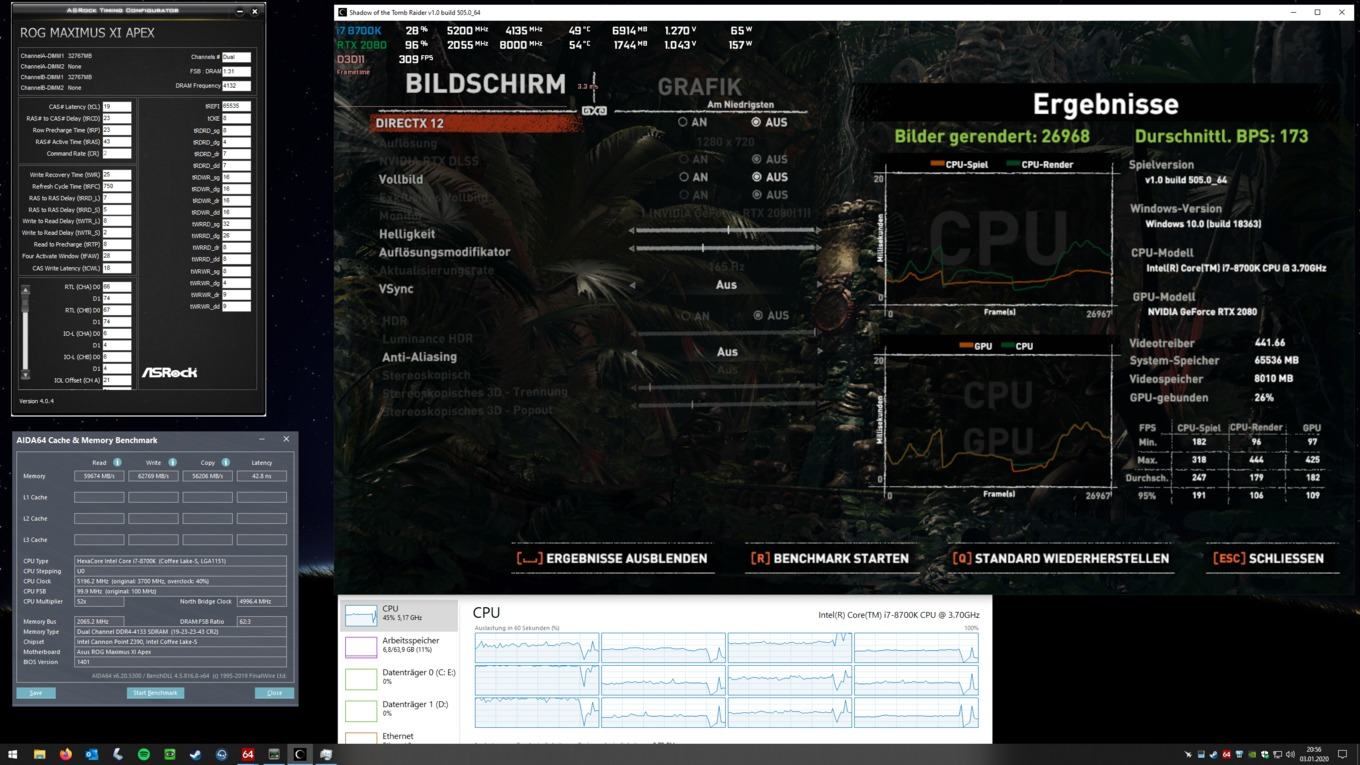The width and height of the screenshot is (1360, 765).
Task: Click the tREFI value field
Action: click(x=236, y=105)
